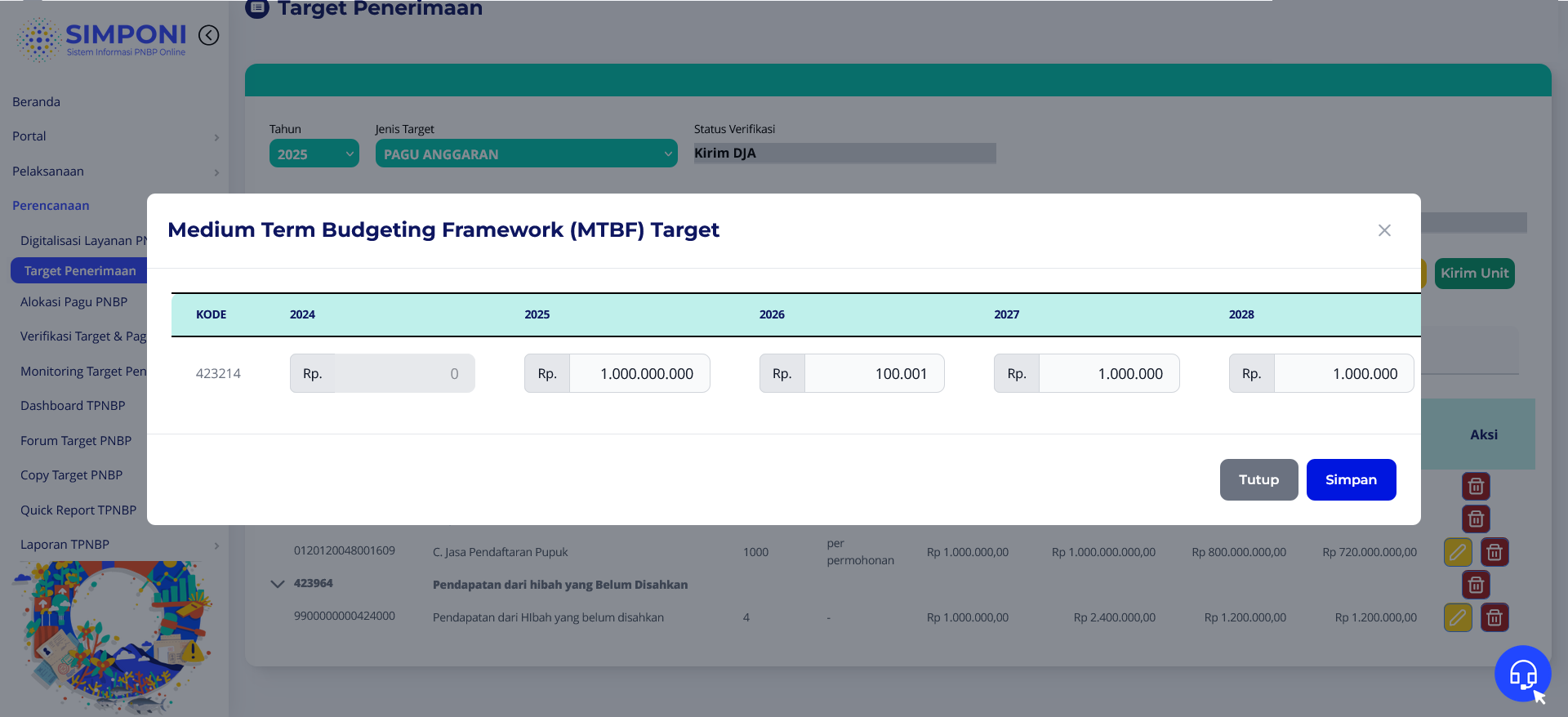Click edit pencil for Jasa Pendaftaran Pupuk row
1568x717 pixels.
click(1458, 552)
